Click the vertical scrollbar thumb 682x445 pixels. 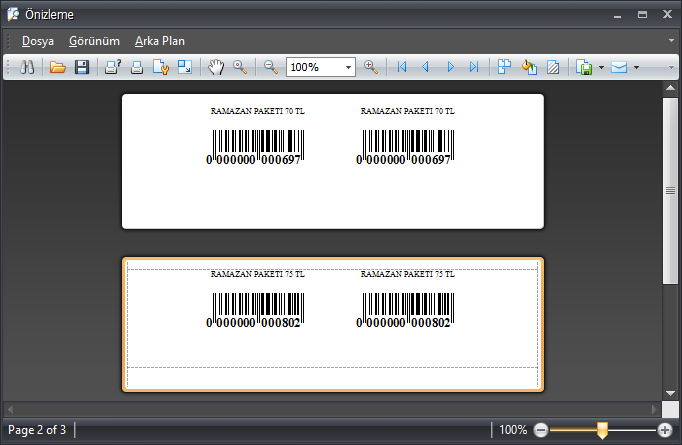point(670,191)
